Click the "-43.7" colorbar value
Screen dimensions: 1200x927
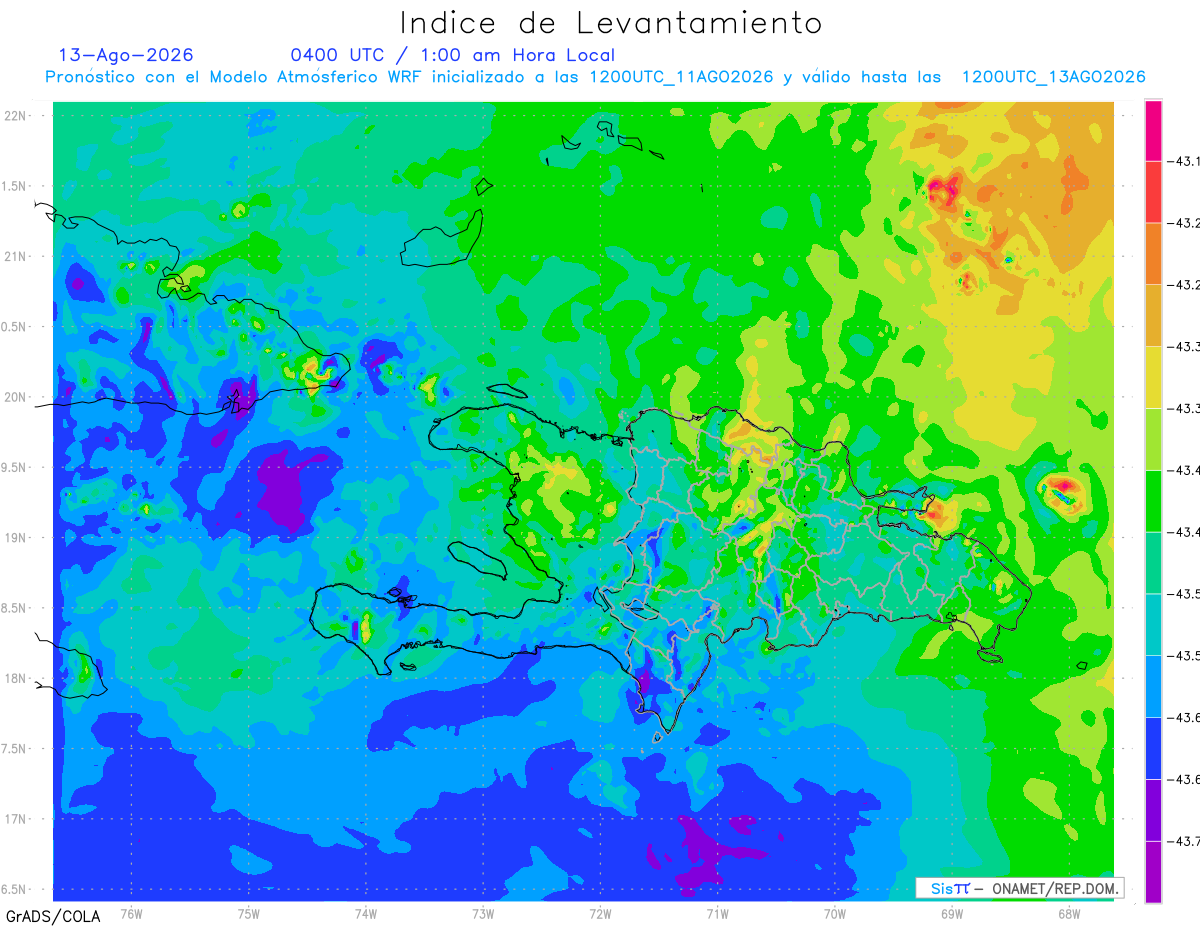1185,841
